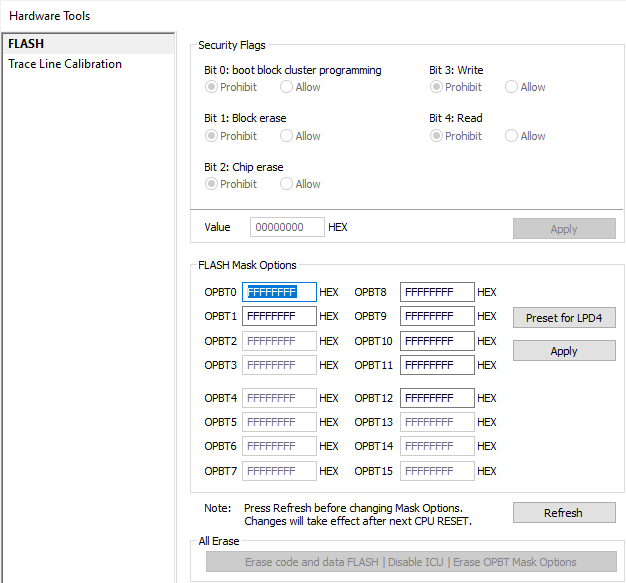
Task: Set Bit 2 Chip erase to Allow
Action: click(287, 184)
